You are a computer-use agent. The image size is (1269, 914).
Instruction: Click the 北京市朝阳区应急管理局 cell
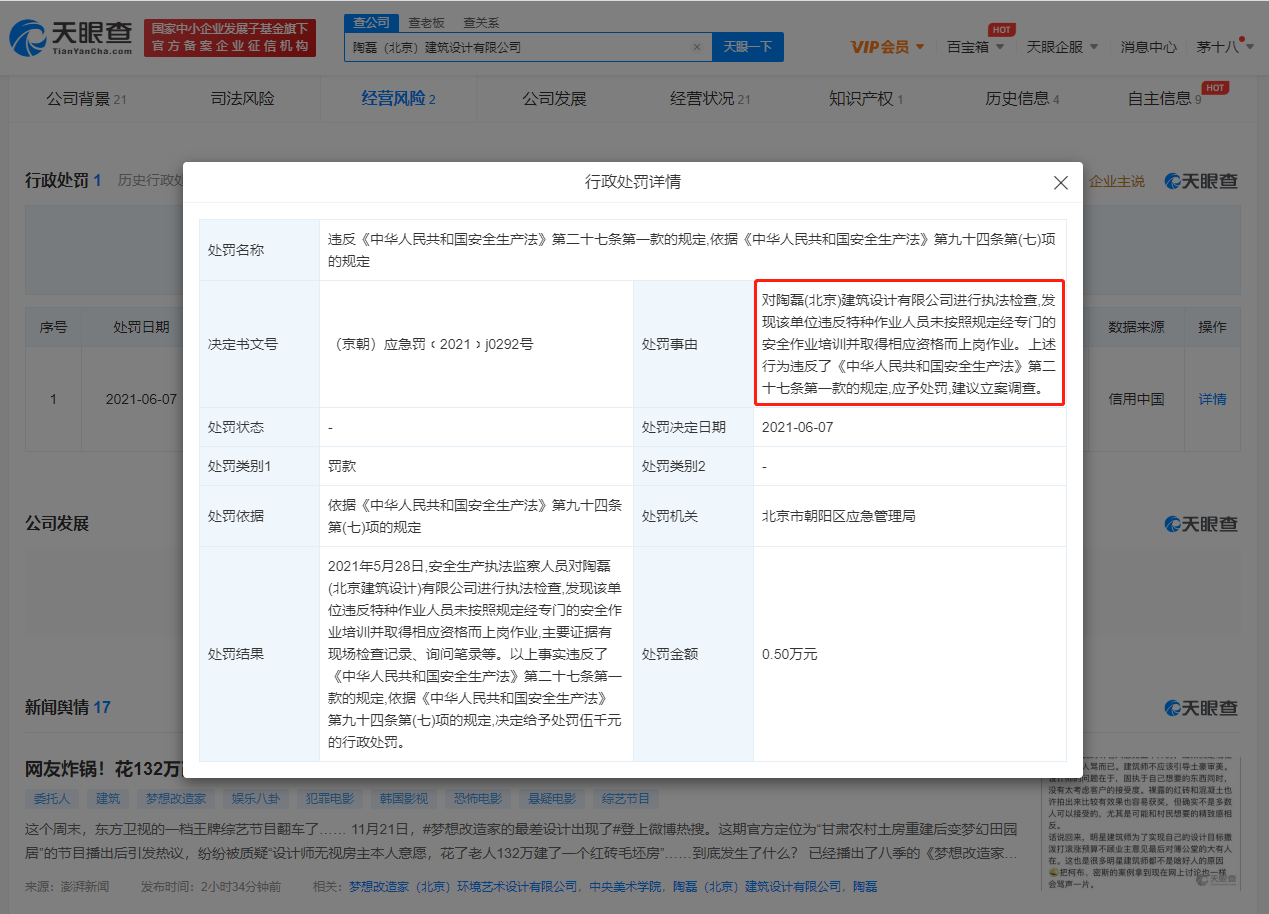point(910,516)
